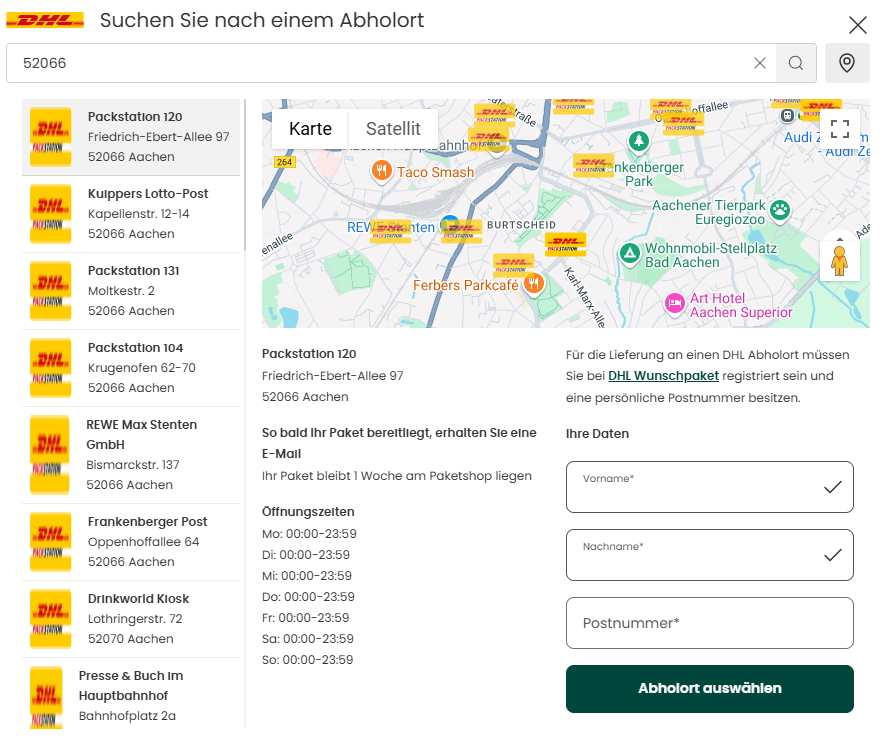The width and height of the screenshot is (880, 742).
Task: Click DHL icon beside Drinkworld Kiosk
Action: pyautogui.click(x=51, y=619)
